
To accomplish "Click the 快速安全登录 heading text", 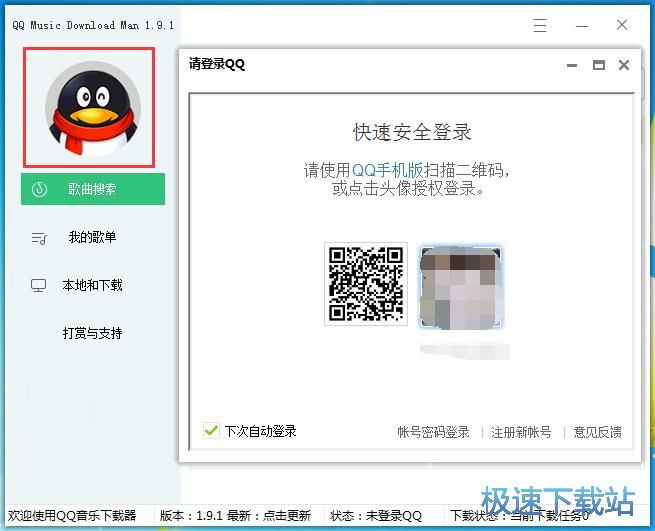I will [x=412, y=132].
